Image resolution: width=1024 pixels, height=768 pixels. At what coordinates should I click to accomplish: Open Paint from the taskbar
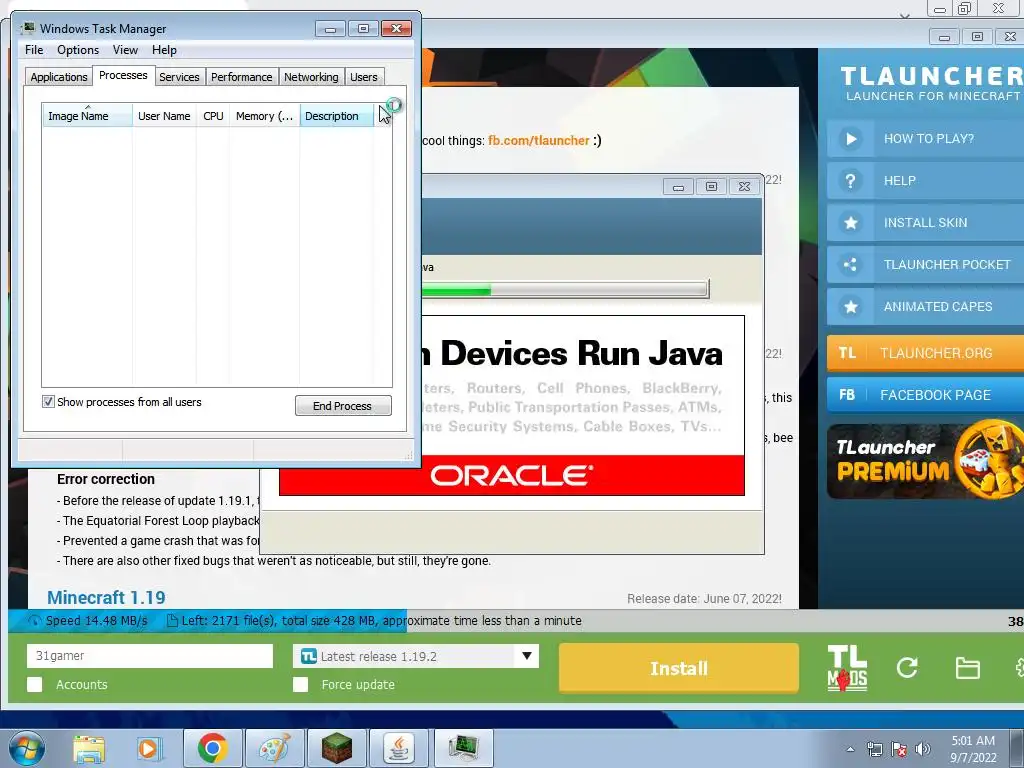[274, 748]
